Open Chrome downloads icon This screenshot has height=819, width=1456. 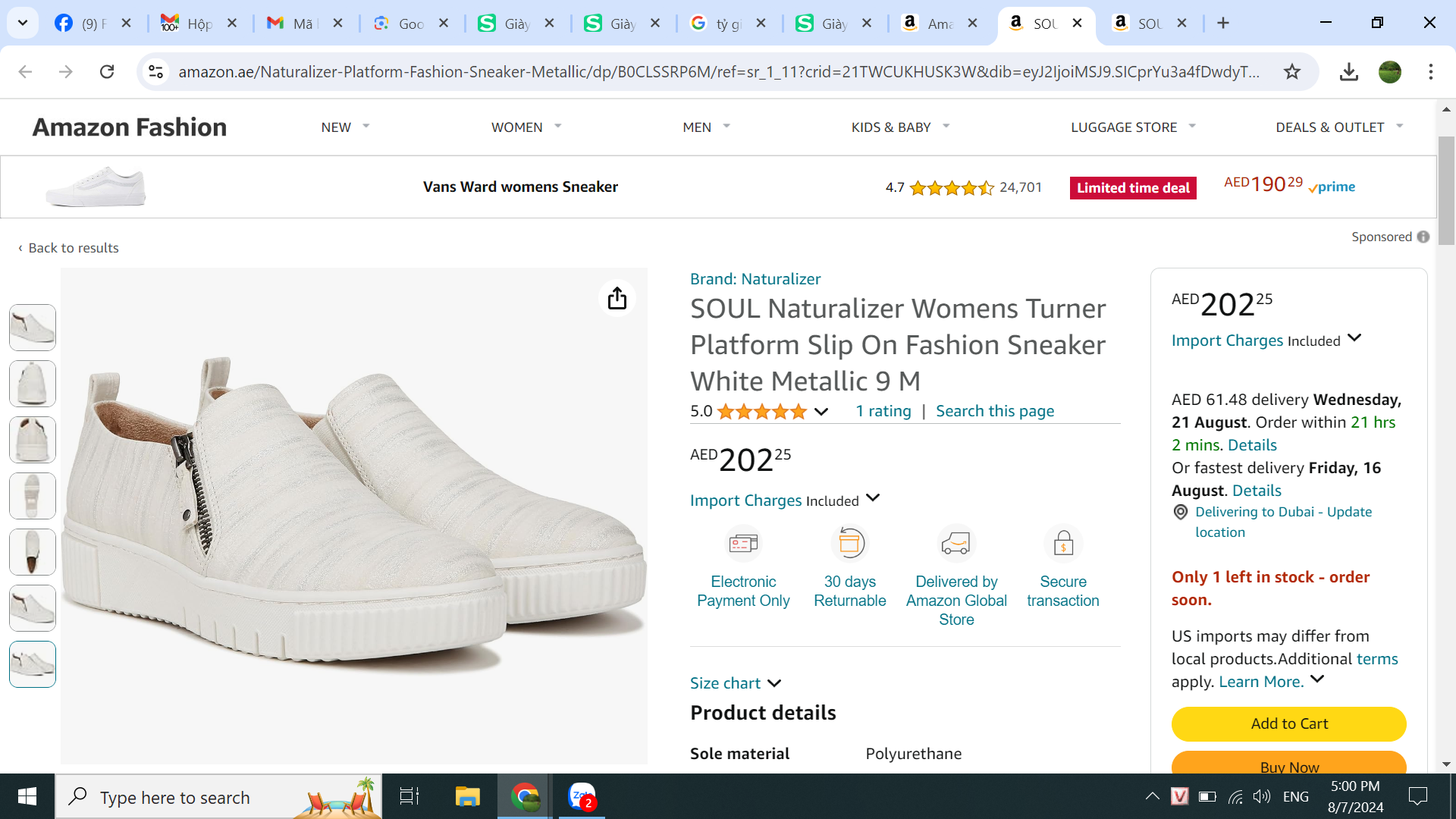1348,71
